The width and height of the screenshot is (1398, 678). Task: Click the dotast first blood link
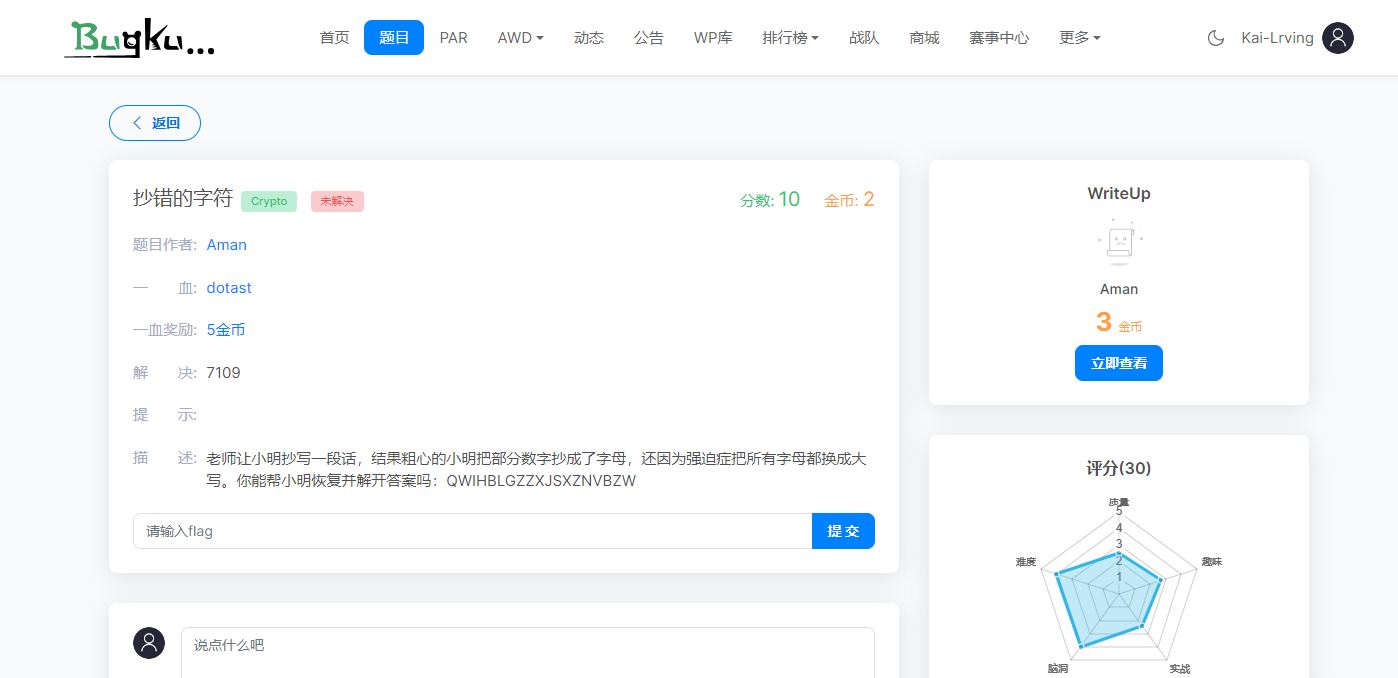(229, 287)
